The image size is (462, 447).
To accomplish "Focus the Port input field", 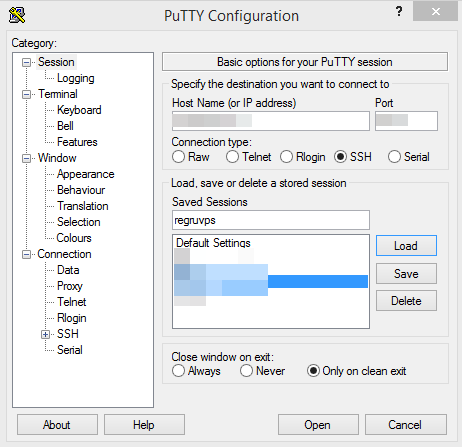I will point(406,121).
